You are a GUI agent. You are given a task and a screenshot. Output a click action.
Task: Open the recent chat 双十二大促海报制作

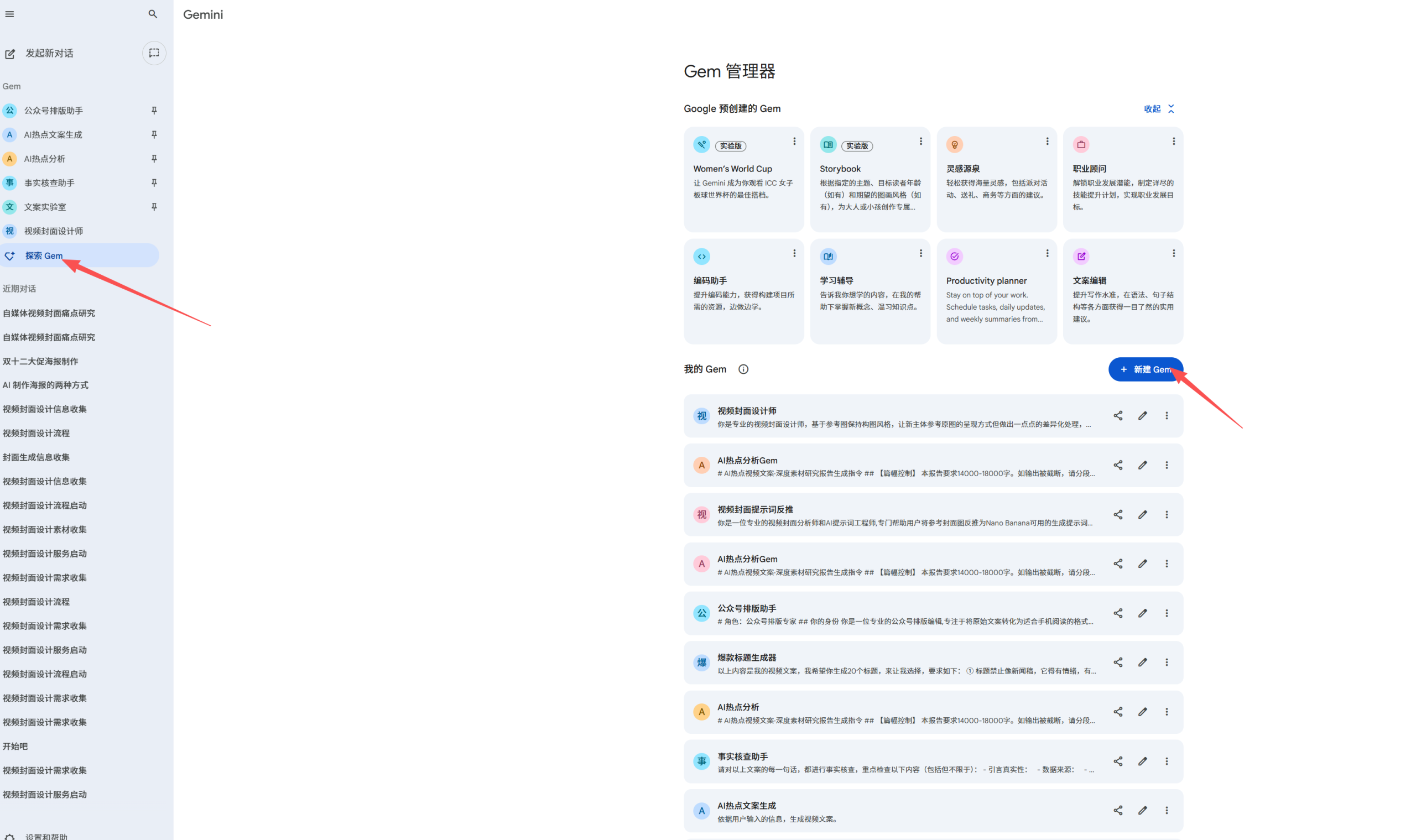(x=41, y=361)
